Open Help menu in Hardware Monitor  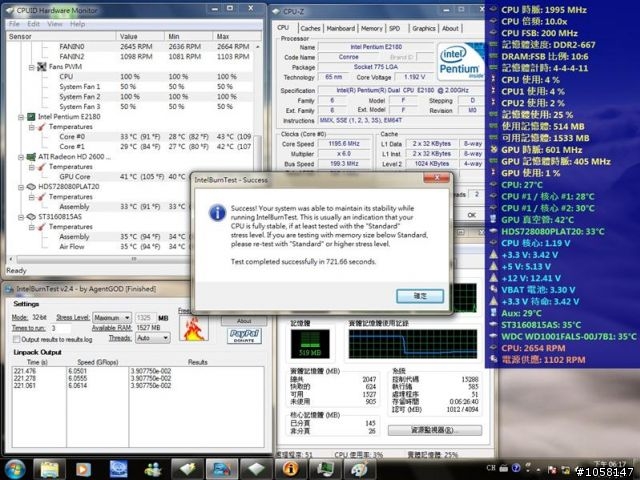pos(77,24)
